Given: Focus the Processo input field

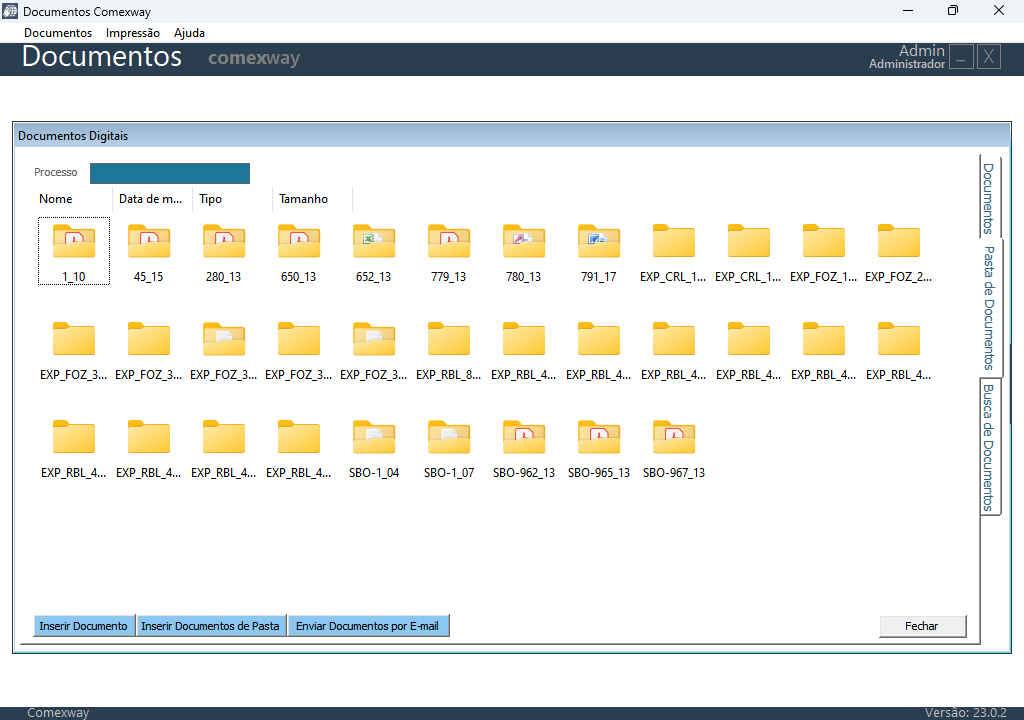Looking at the screenshot, I should tap(170, 173).
